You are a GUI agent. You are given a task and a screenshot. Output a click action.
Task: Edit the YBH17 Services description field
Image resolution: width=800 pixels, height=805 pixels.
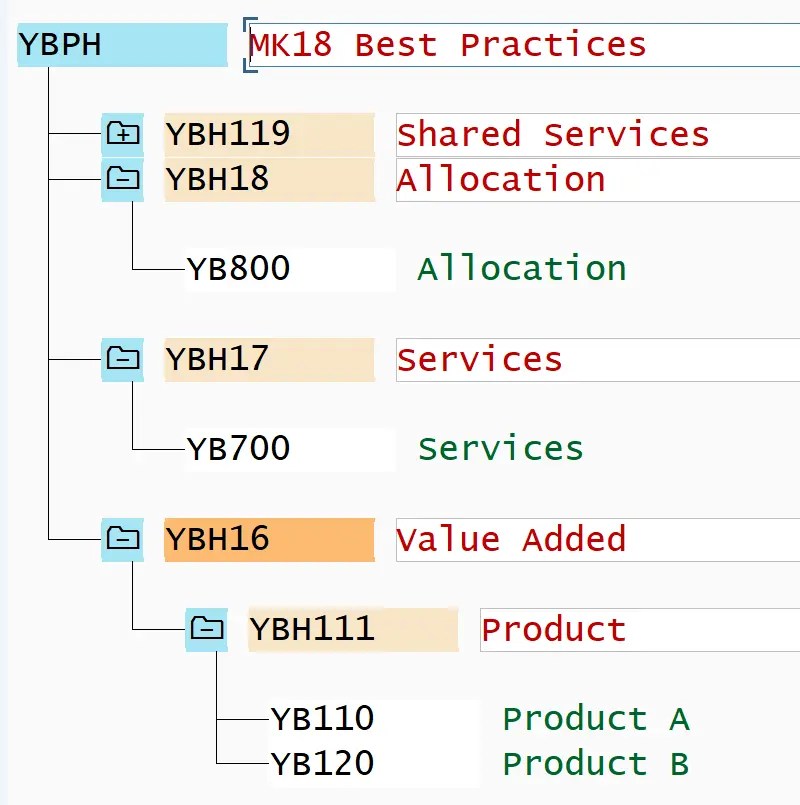coord(598,359)
